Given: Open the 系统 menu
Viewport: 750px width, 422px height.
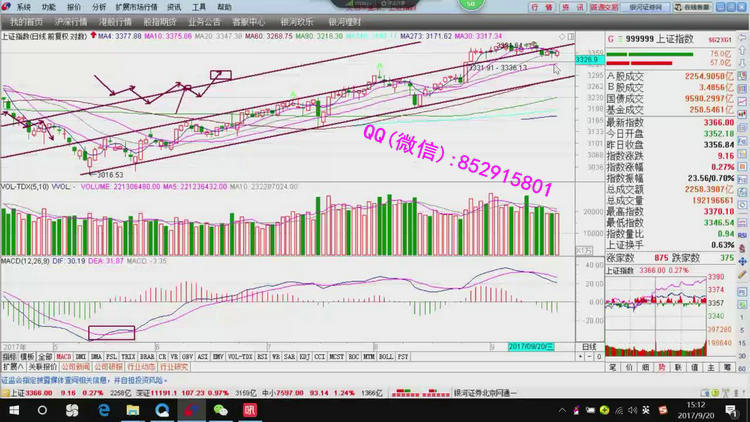Looking at the screenshot, I should 23,6.
